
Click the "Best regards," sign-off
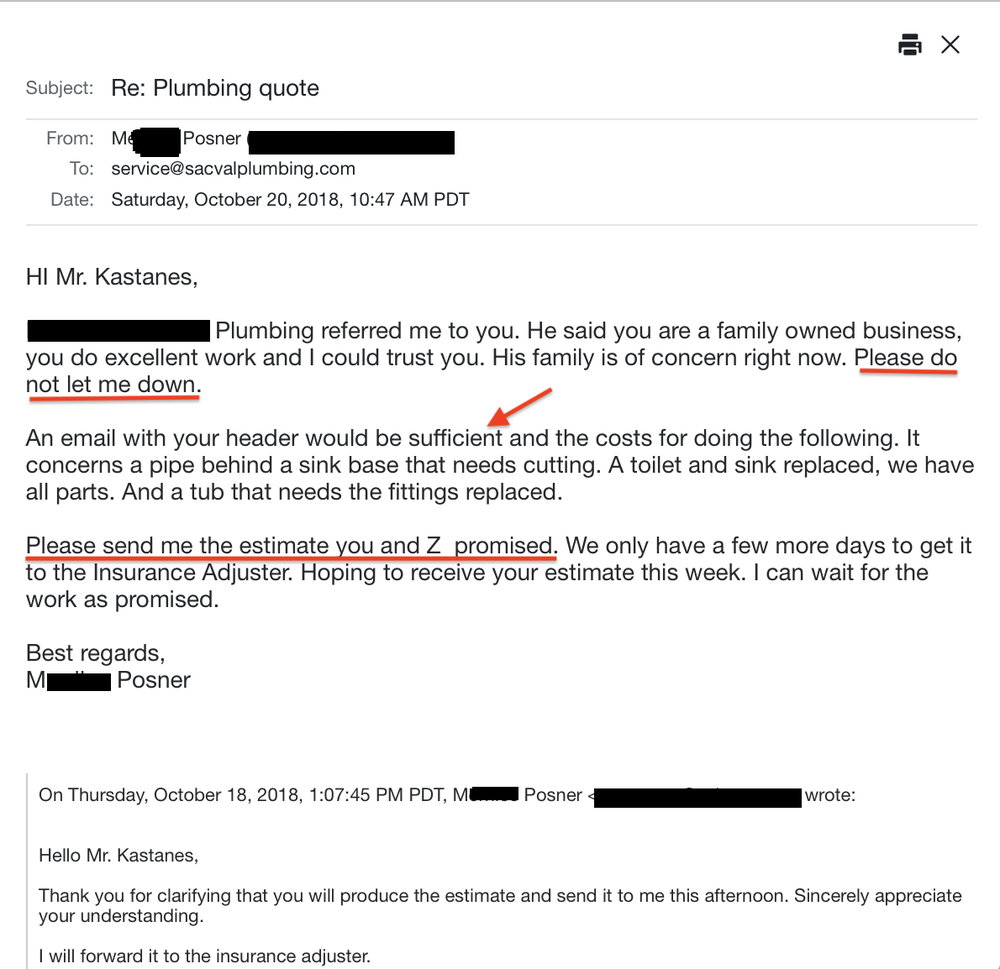click(95, 653)
